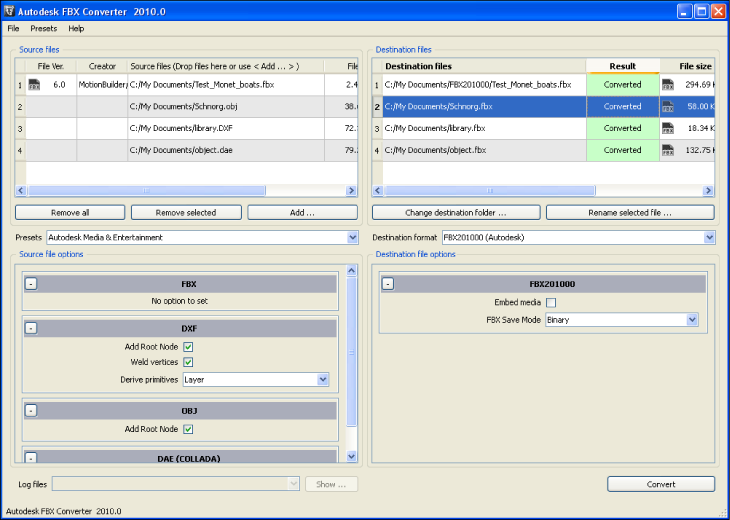This screenshot has height=520, width=730.
Task: Select destination FBX201000/Test_Monet_boats.fbx row
Action: (x=484, y=85)
